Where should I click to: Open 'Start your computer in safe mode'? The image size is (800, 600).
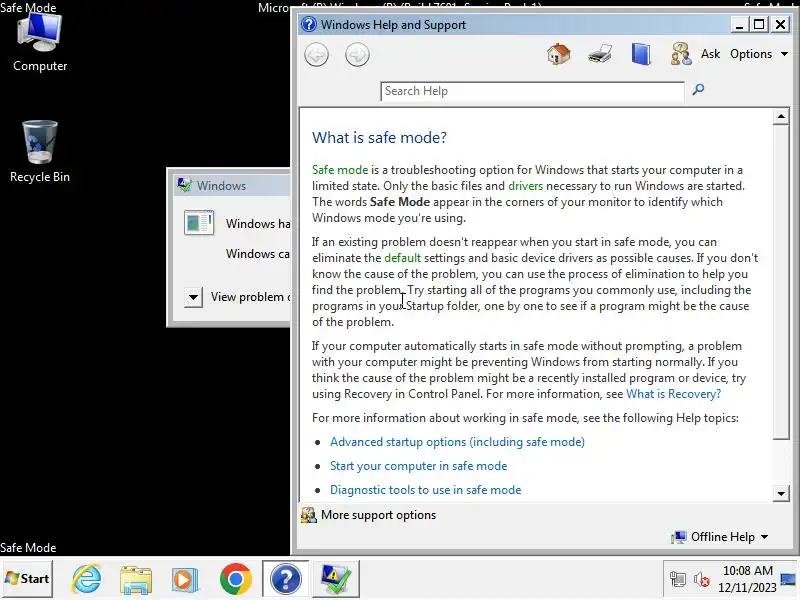[x=418, y=466]
